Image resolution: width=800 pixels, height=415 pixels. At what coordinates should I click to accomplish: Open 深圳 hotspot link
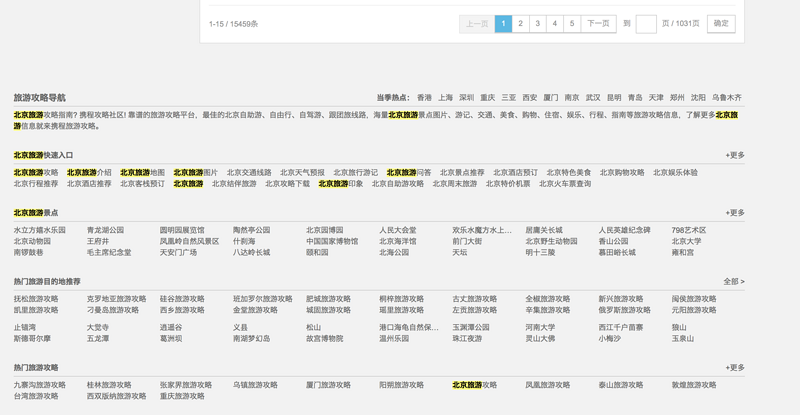click(466, 97)
